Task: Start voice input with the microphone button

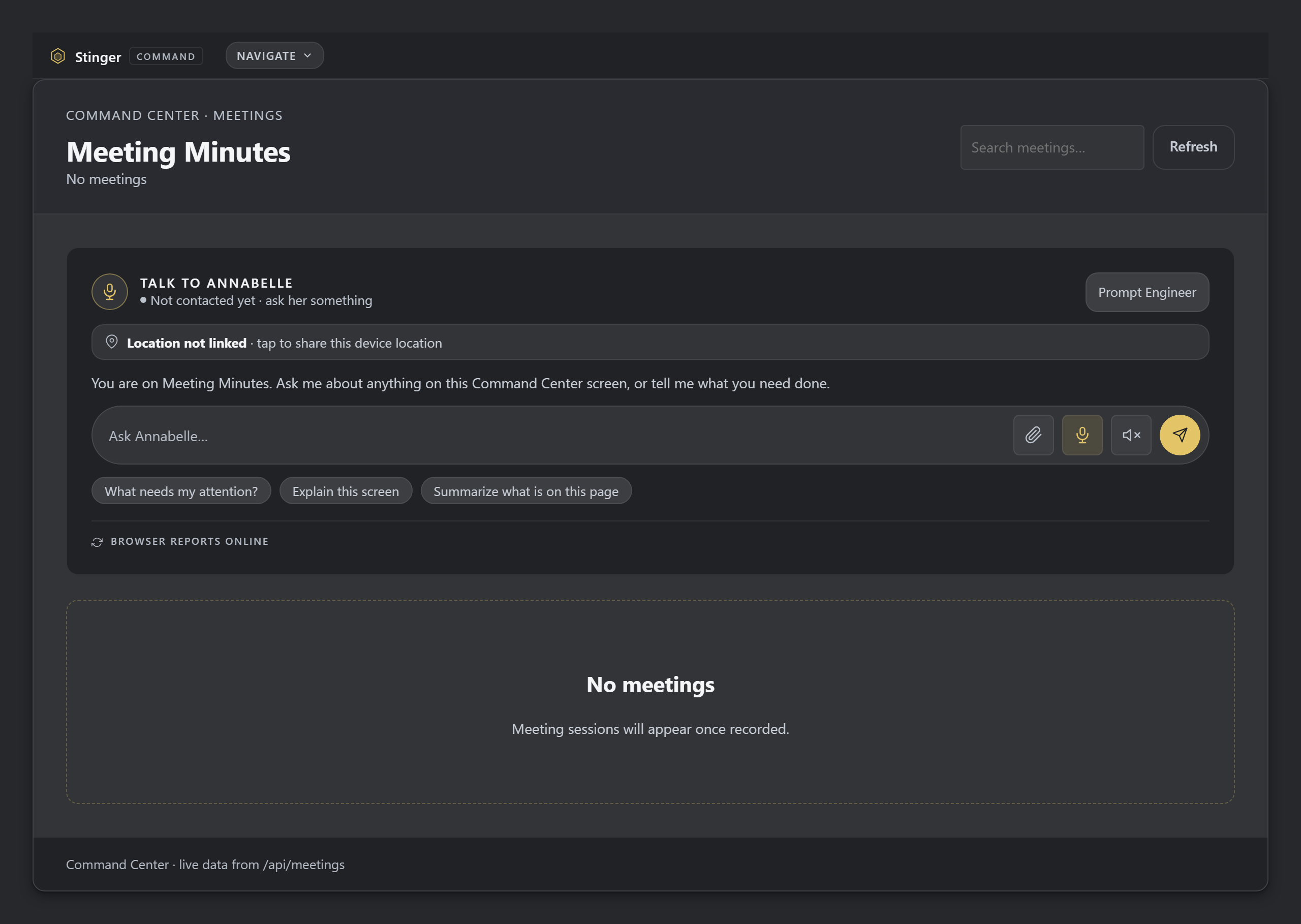Action: click(x=1082, y=435)
